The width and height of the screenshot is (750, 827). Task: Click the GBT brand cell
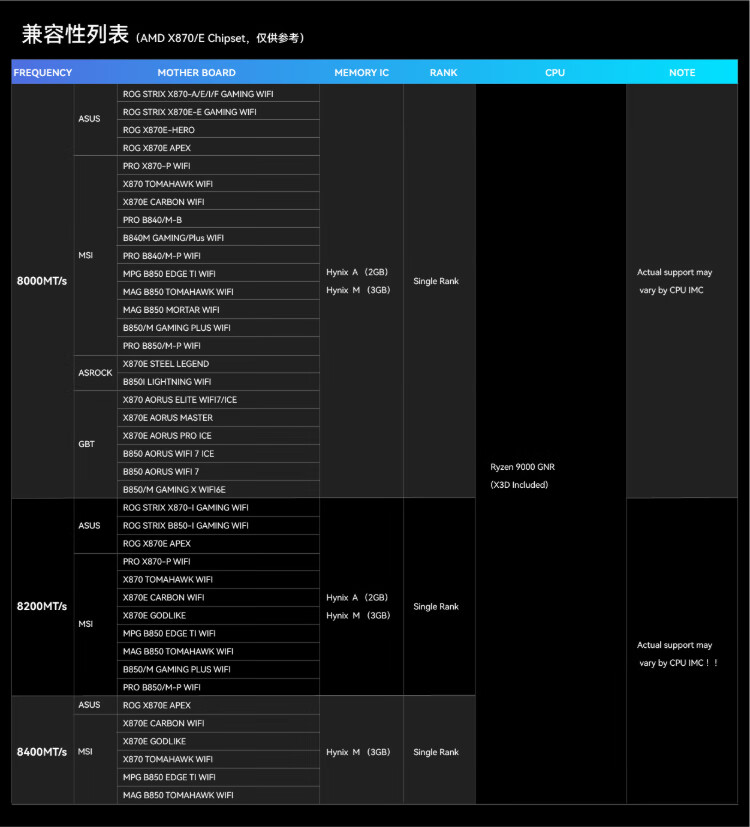click(x=87, y=444)
